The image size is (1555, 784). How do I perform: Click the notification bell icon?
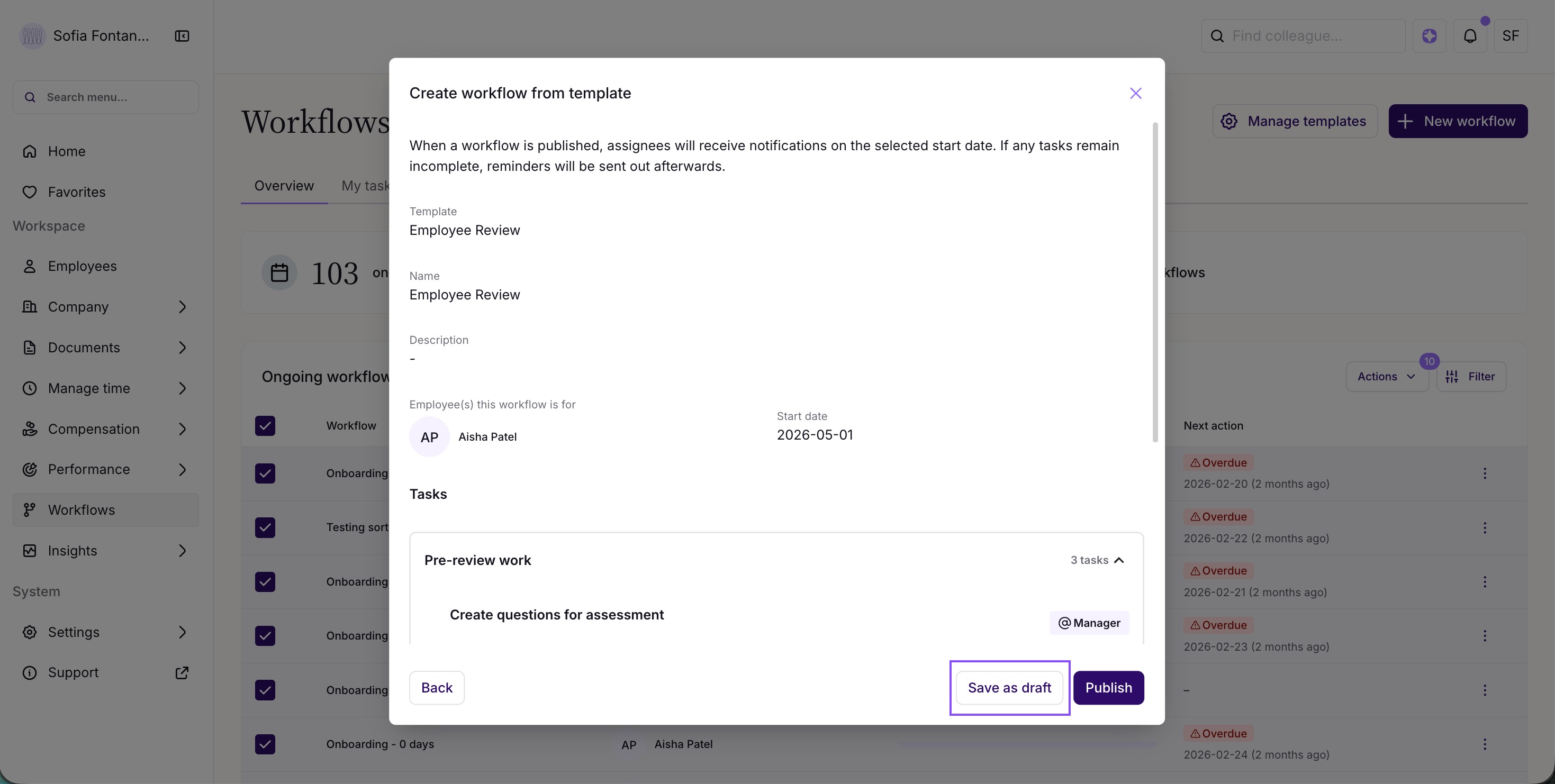(1470, 36)
